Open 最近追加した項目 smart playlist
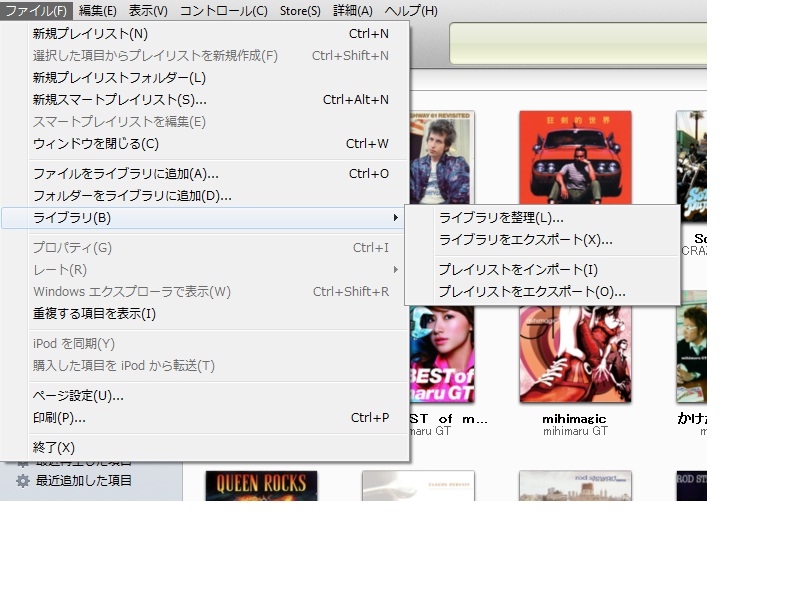Screen dimensions: 800x600 coord(84,481)
